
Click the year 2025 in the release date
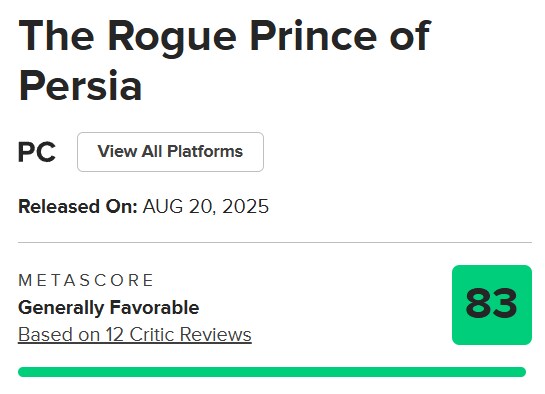[x=245, y=206]
